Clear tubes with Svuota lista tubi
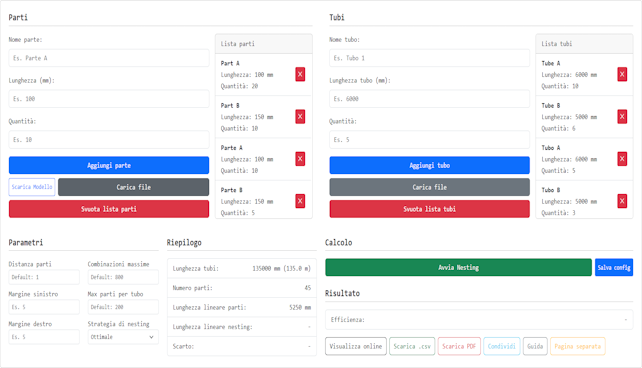 coord(430,209)
